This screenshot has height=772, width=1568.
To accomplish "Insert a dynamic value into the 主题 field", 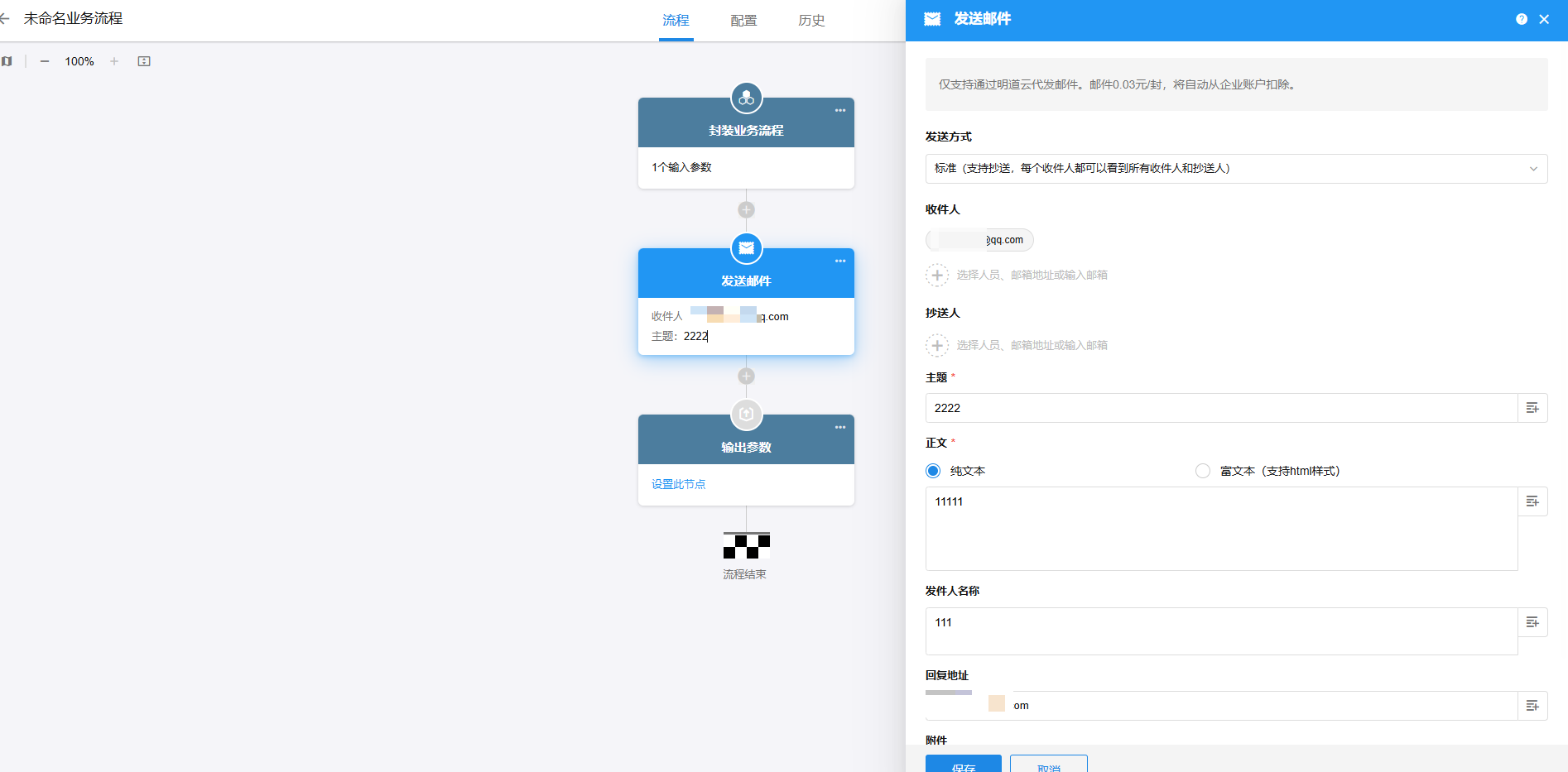I will 1532,408.
